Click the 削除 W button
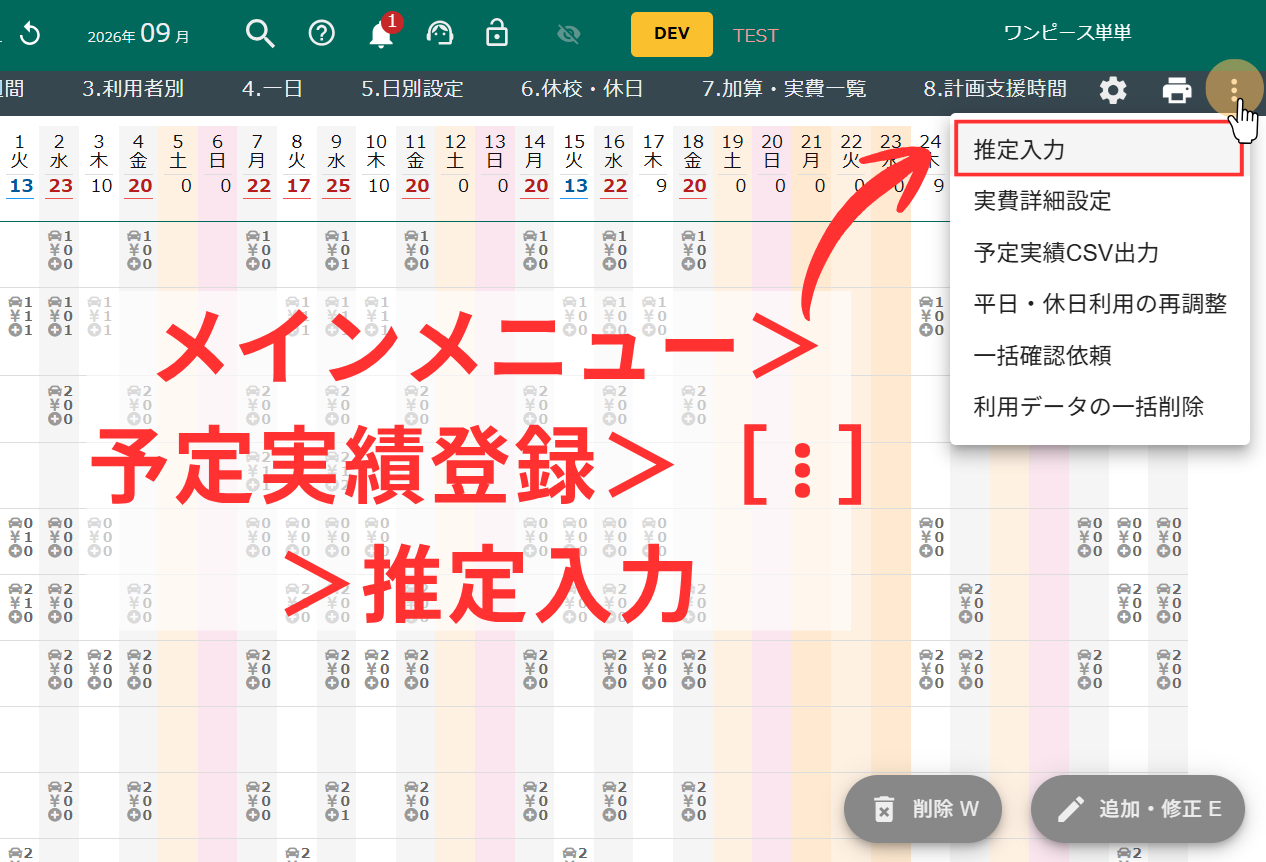The image size is (1266, 862). click(923, 809)
